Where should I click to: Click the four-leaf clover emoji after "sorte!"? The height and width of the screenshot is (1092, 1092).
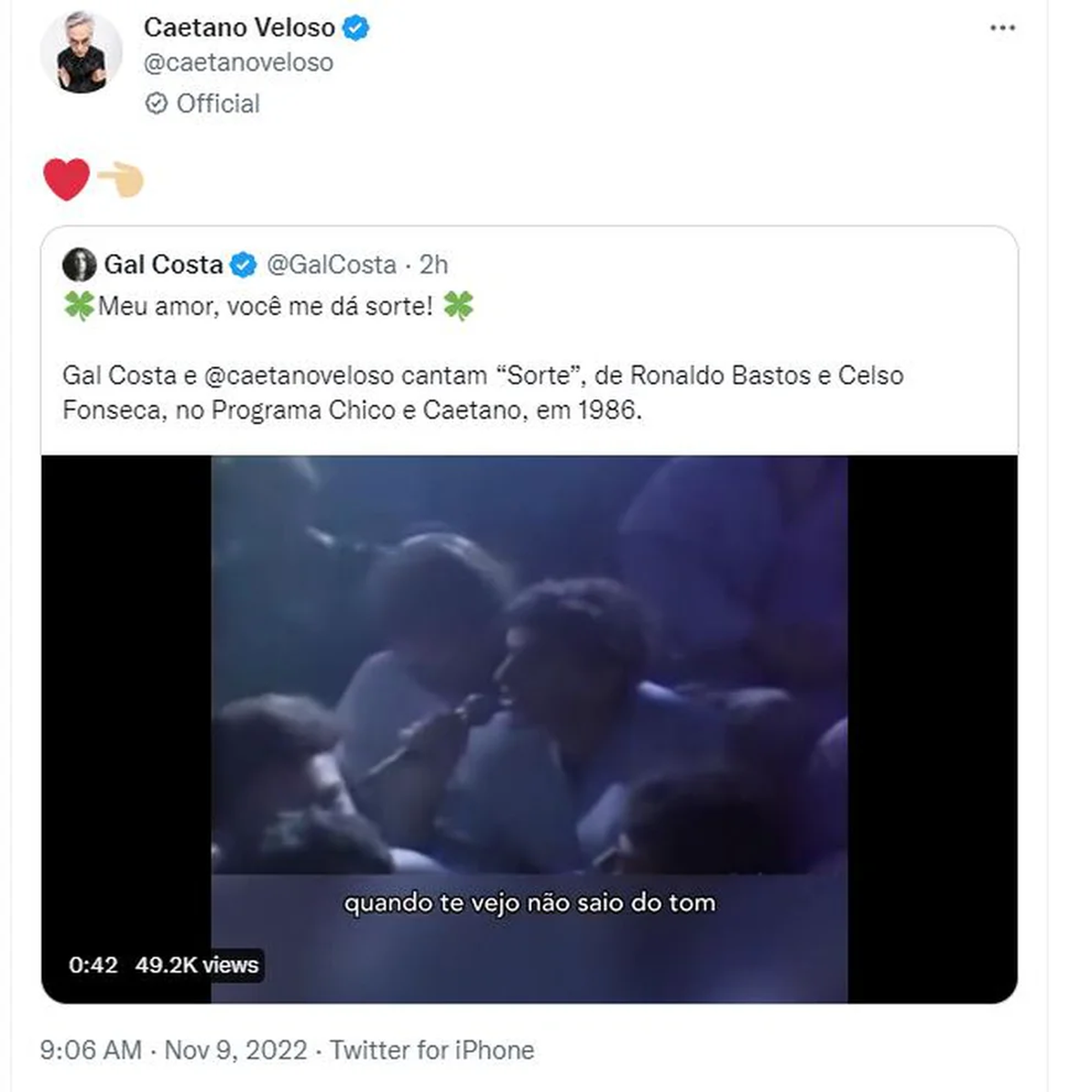[458, 306]
